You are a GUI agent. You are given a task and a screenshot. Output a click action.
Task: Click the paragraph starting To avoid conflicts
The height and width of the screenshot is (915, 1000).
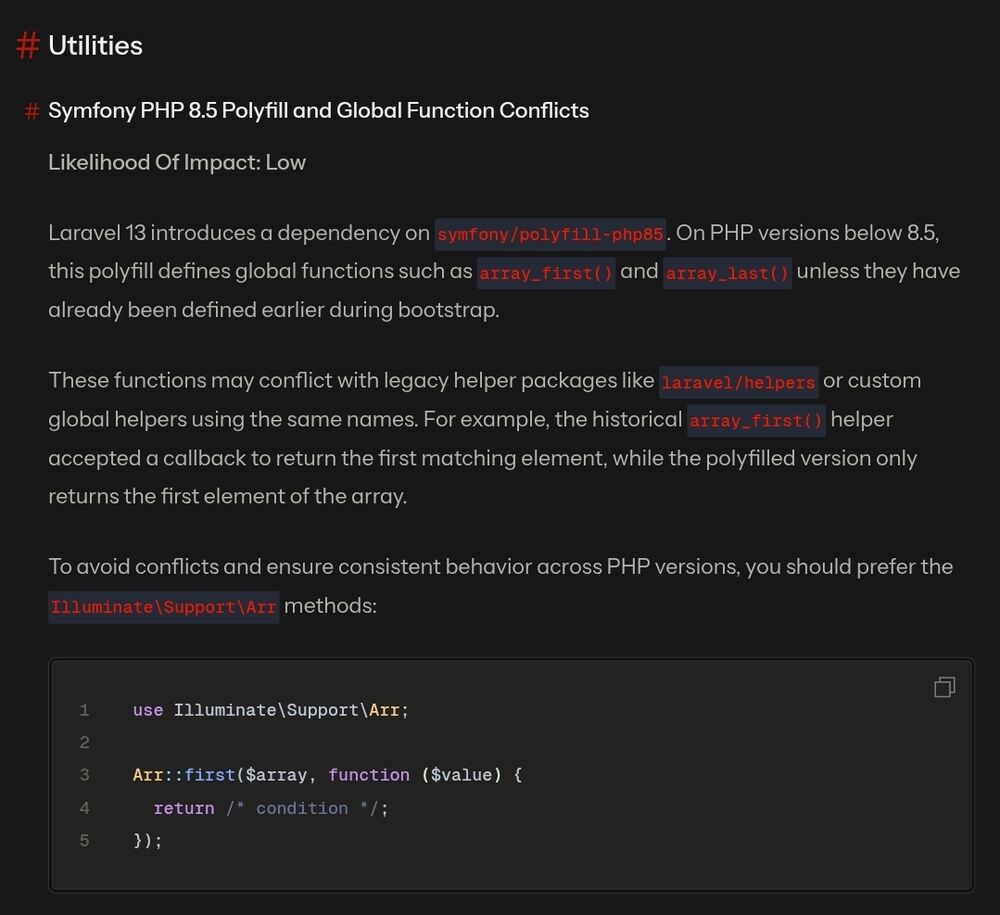(x=500, y=567)
